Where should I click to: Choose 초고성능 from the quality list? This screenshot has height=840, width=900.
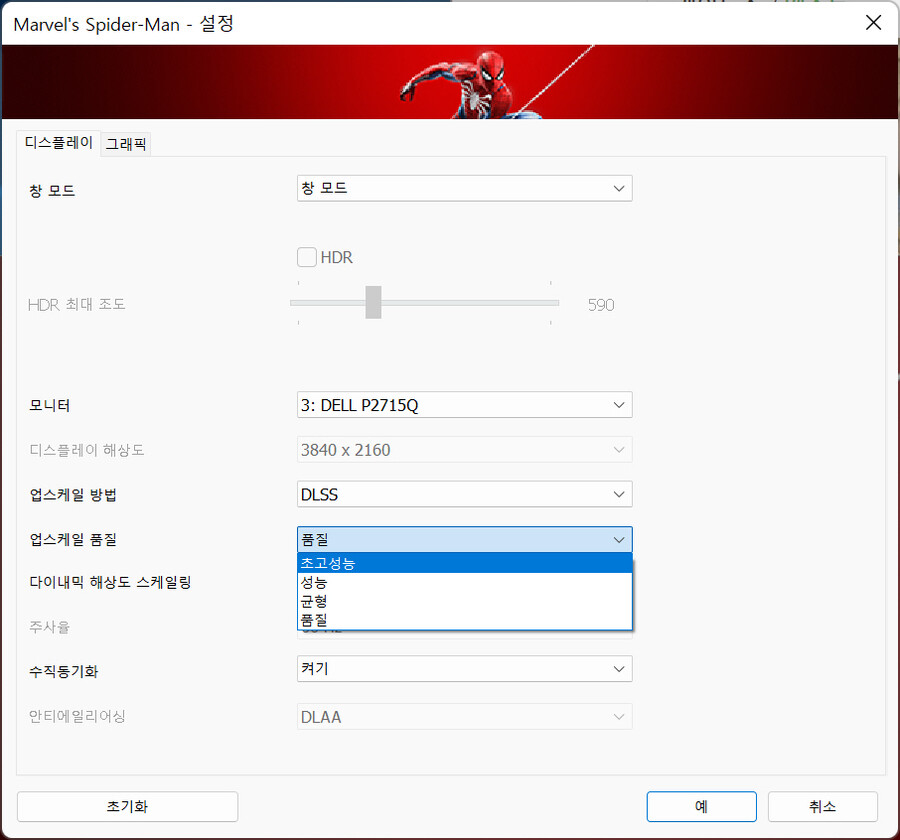click(464, 563)
